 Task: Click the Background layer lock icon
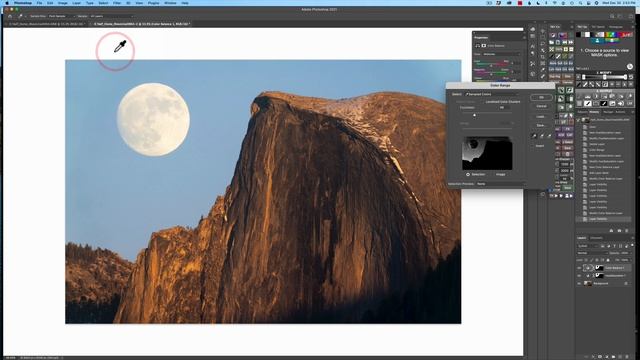coord(626,283)
